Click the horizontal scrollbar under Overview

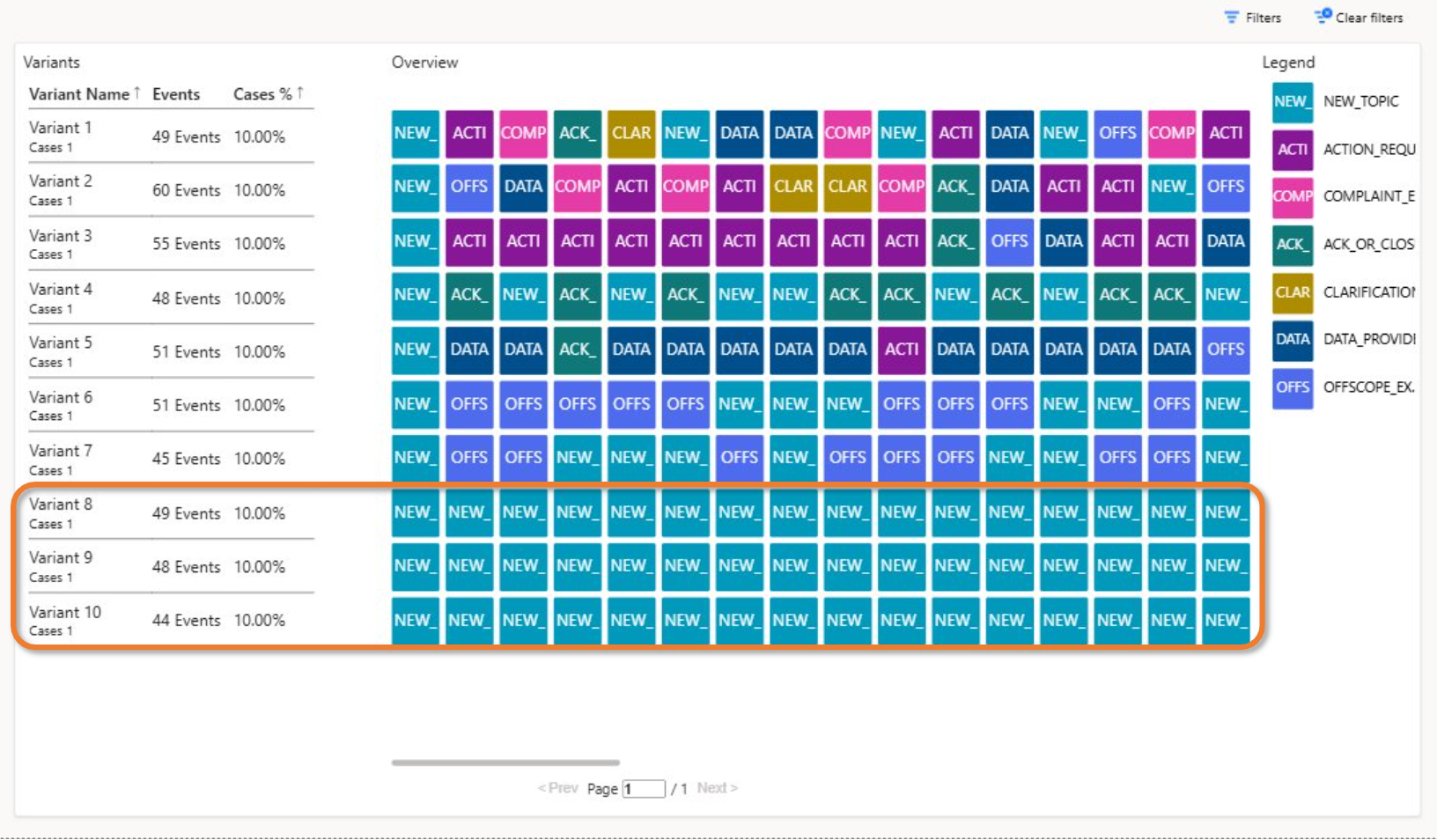pos(505,763)
